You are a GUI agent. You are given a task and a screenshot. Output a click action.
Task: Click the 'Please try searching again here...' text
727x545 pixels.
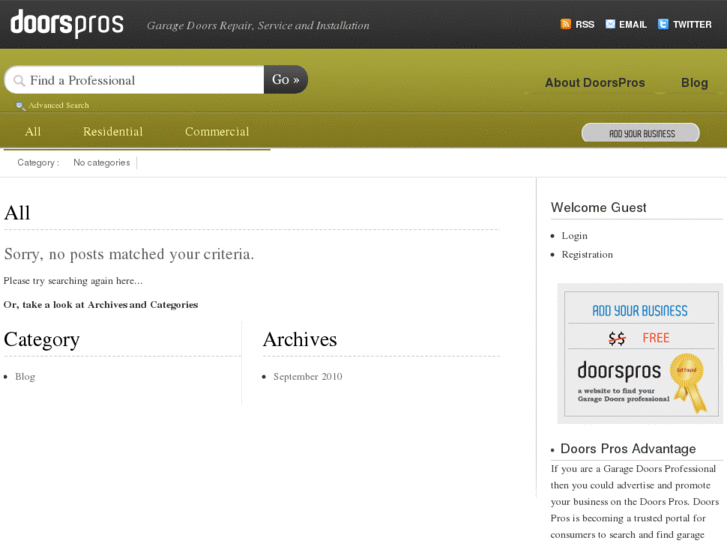point(73,281)
